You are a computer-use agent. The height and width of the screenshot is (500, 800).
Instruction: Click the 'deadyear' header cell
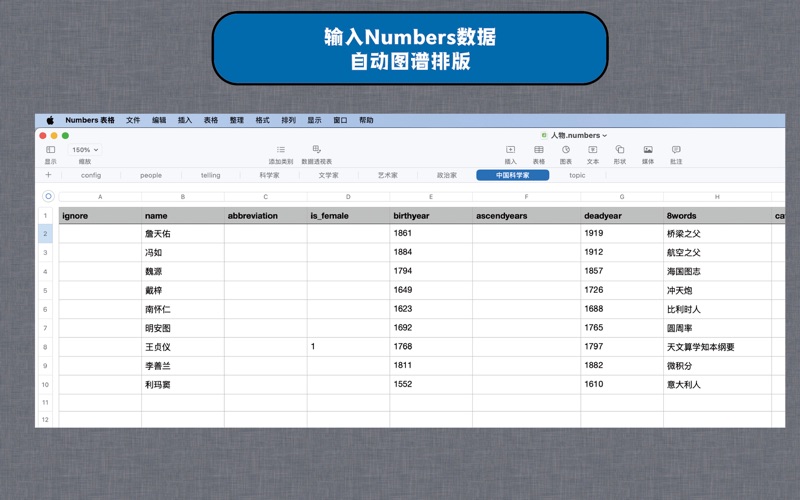[622, 216]
